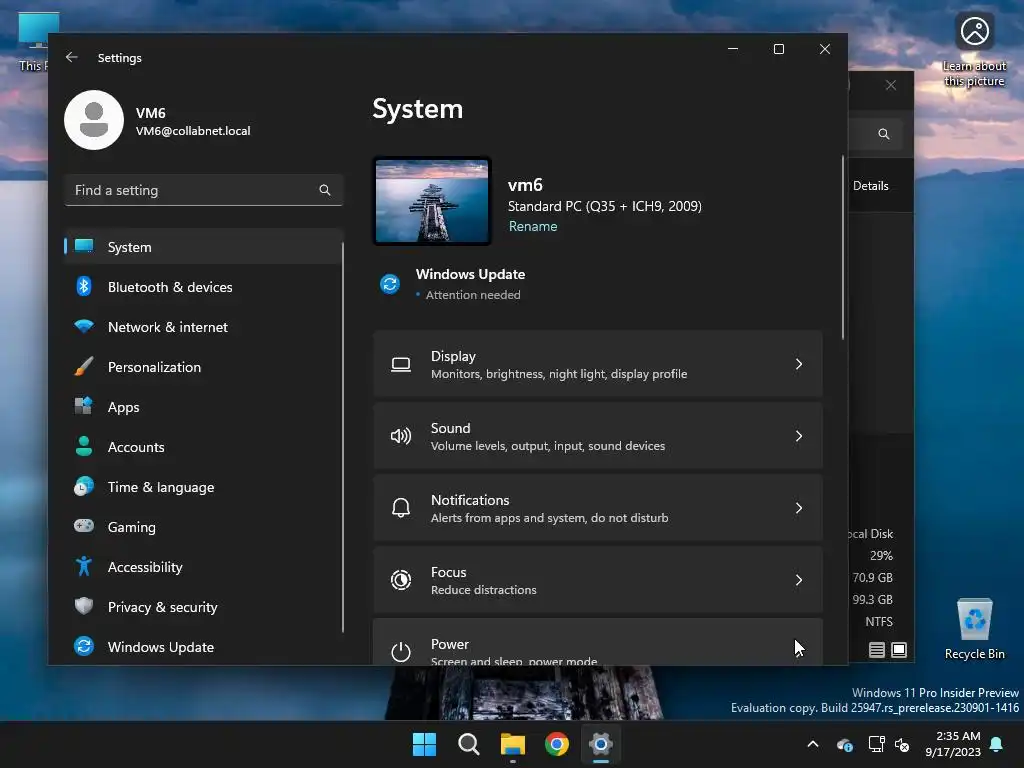Click the Sound speaker icon

tap(401, 436)
